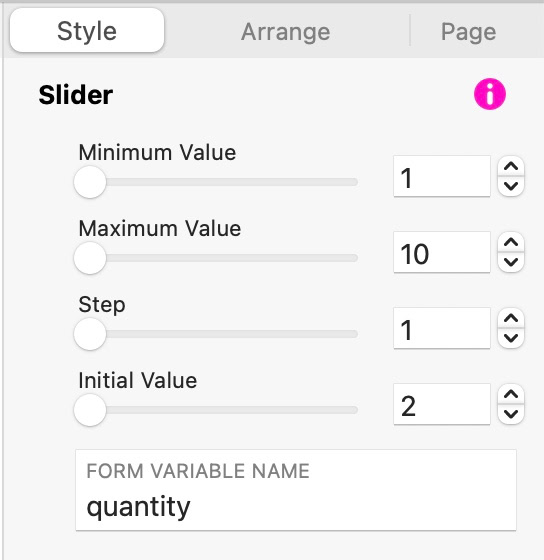
Task: Click the Minimum Value slider knob
Action: click(x=90, y=182)
